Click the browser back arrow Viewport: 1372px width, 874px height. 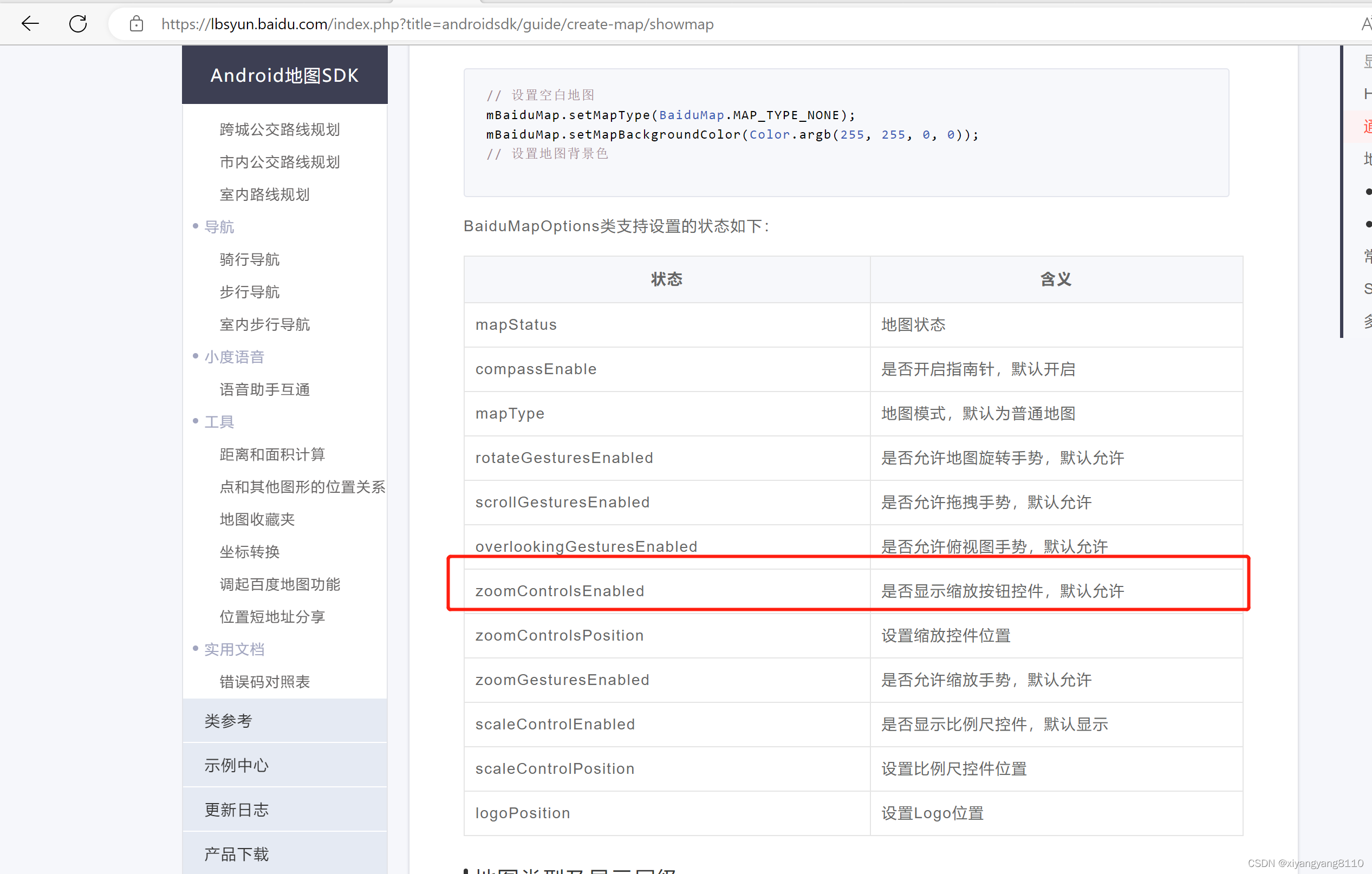(x=30, y=23)
